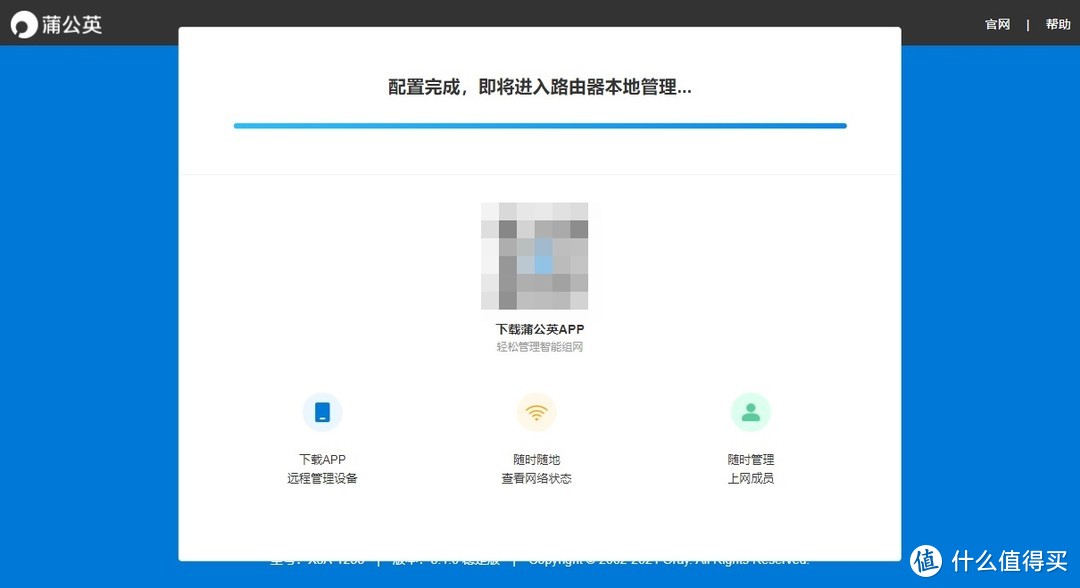Select the green person icon above 随时管理

click(x=751, y=411)
